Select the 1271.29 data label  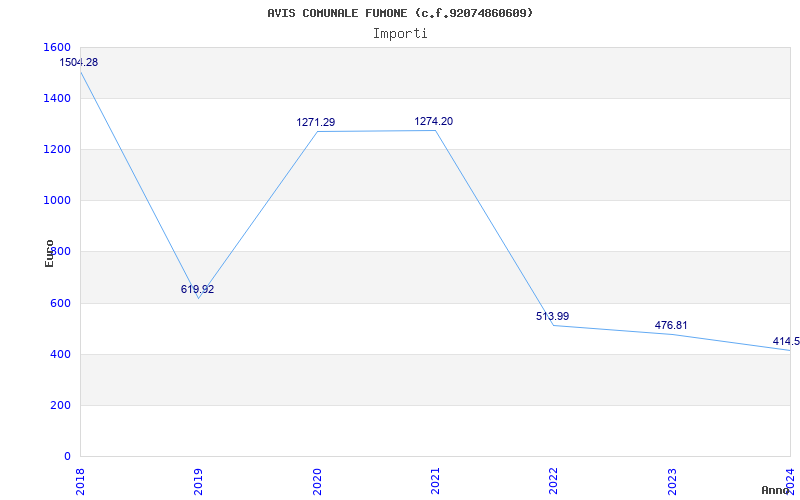tap(316, 122)
